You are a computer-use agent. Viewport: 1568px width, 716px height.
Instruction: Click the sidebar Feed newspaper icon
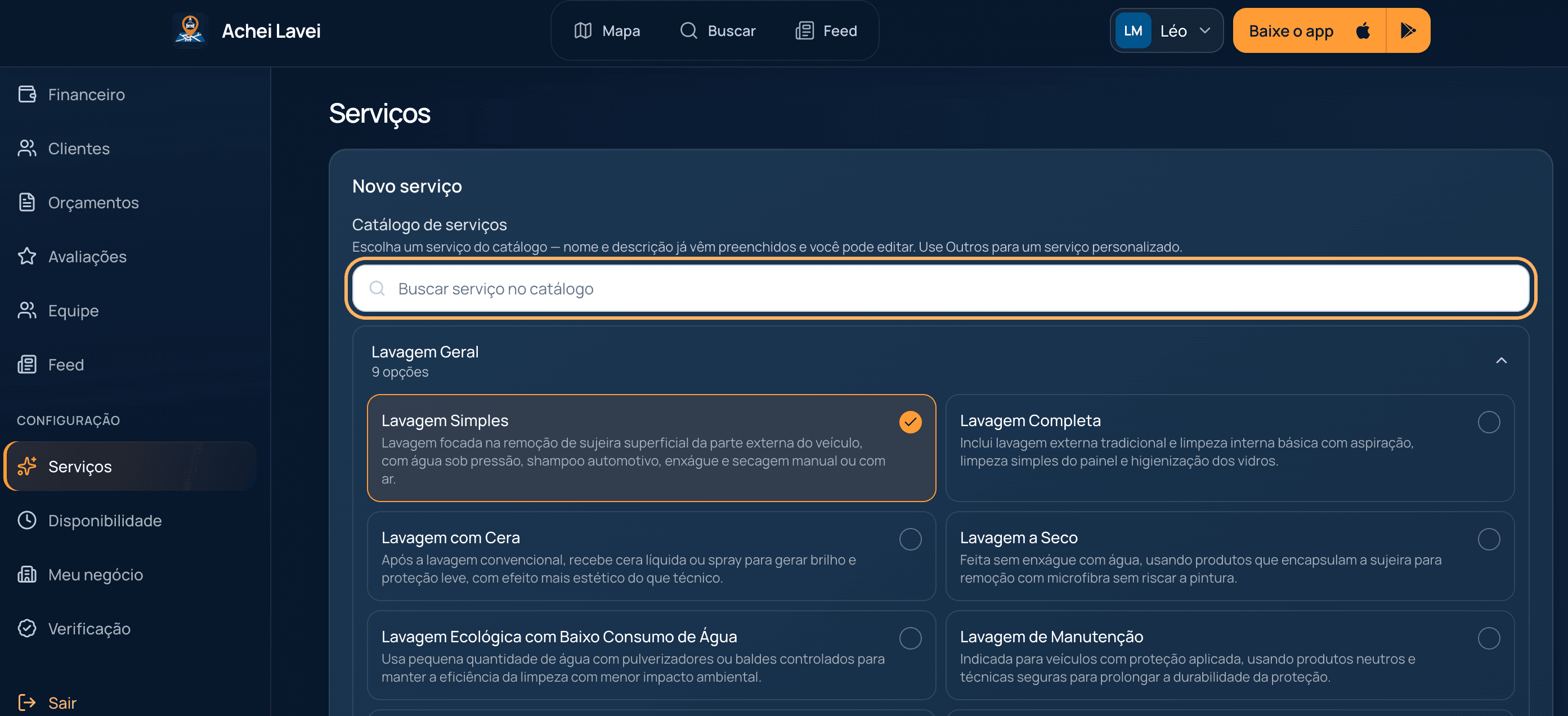point(27,364)
